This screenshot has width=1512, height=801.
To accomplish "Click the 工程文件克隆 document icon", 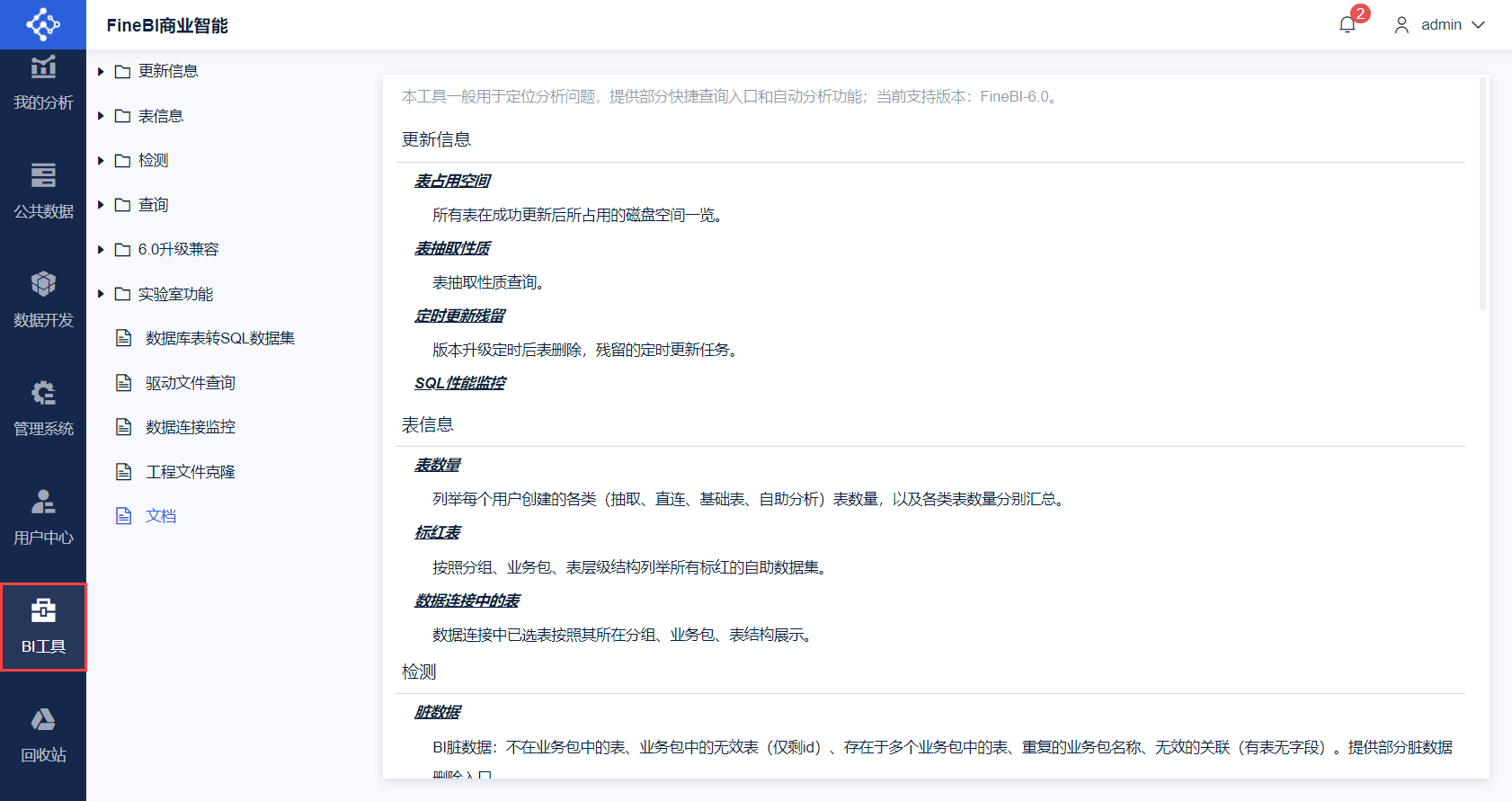I will [x=124, y=472].
